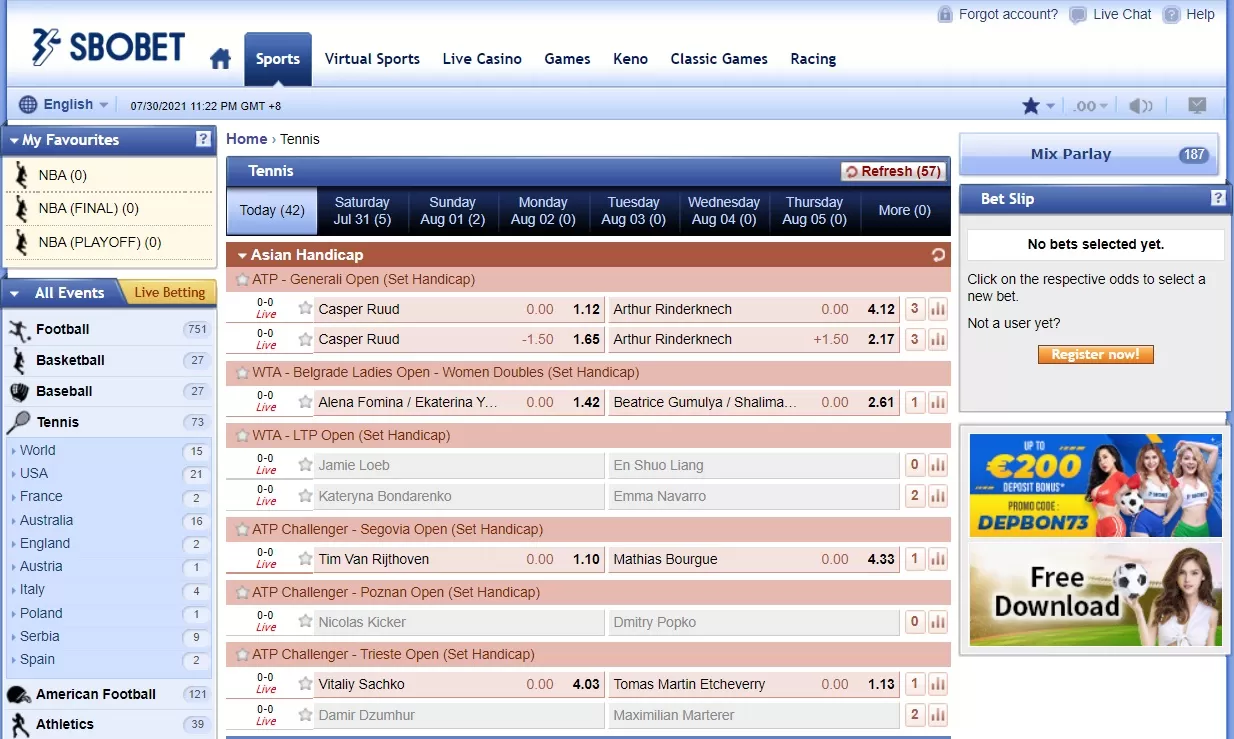Image resolution: width=1234 pixels, height=739 pixels.
Task: Open statistics chart for Damir Dzumhur match
Action: coord(938,715)
